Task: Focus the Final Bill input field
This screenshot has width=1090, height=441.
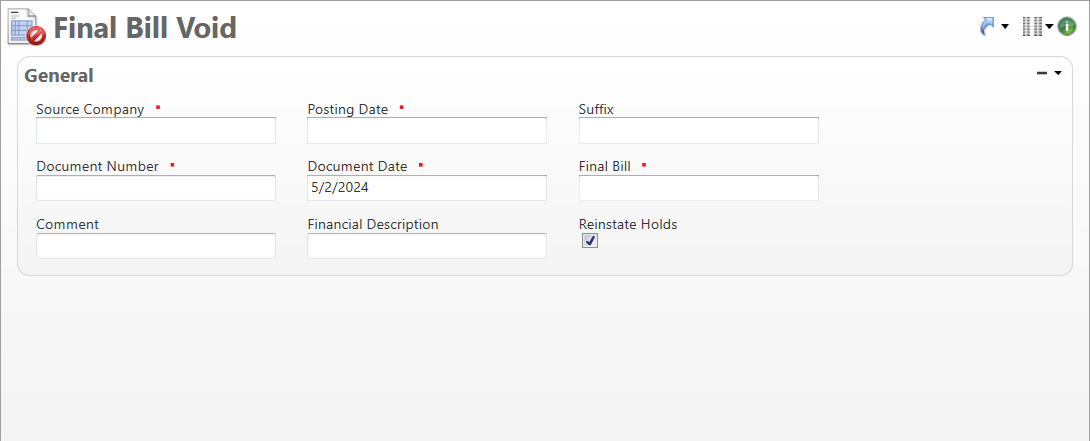Action: click(x=698, y=188)
